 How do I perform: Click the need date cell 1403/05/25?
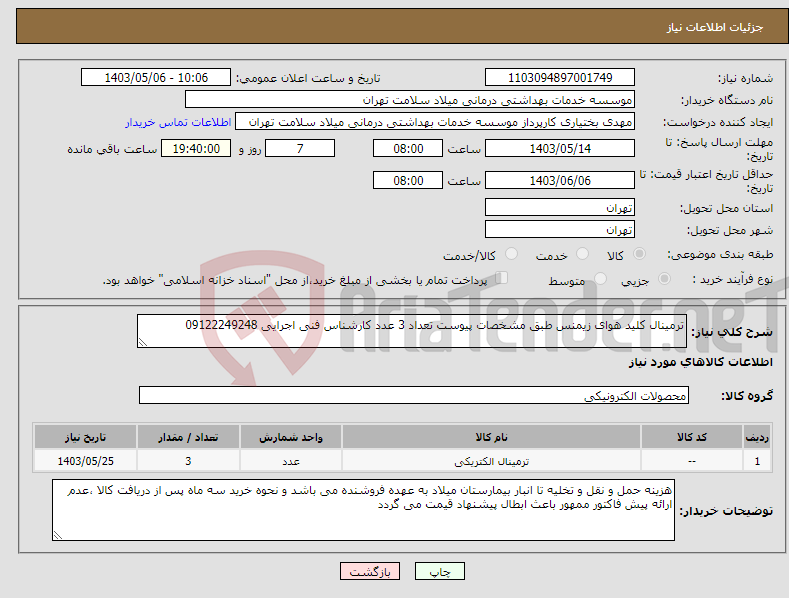coord(86,461)
